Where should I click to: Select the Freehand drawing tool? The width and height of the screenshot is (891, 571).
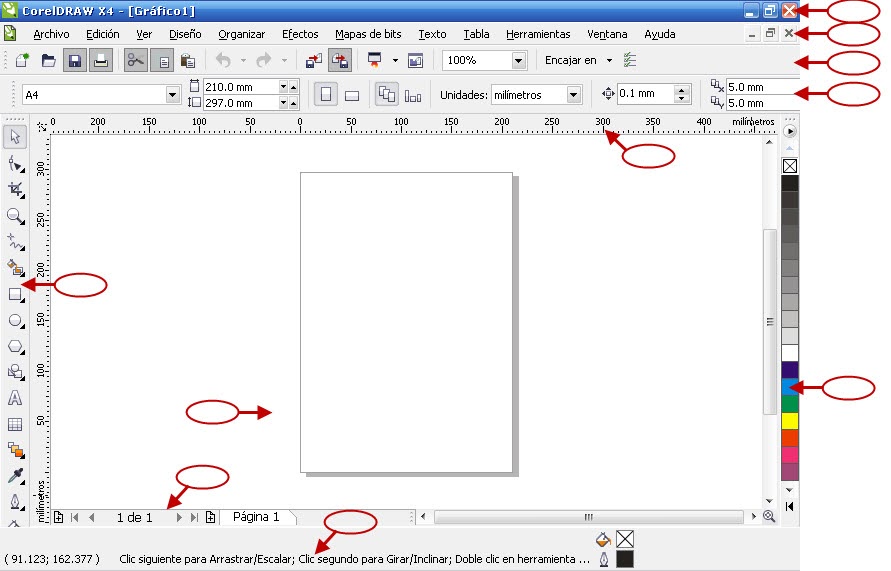point(15,242)
